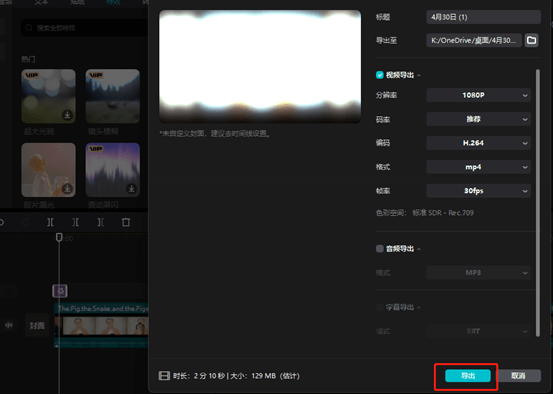This screenshot has width=553, height=394.
Task: Click the 色彩空间 SDR Rec.709 text
Action: [x=425, y=213]
